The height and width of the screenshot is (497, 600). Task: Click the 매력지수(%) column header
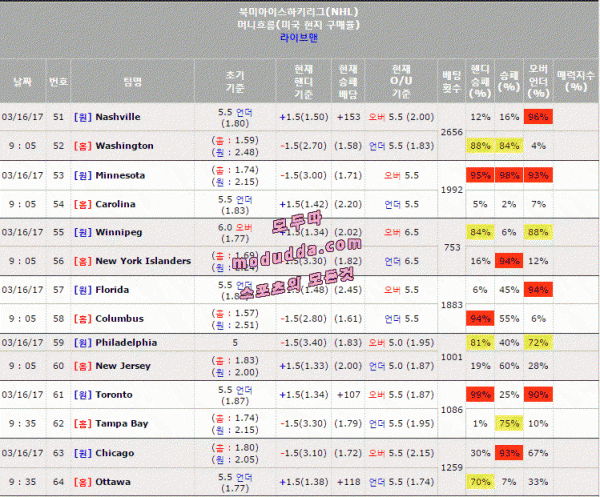point(576,81)
